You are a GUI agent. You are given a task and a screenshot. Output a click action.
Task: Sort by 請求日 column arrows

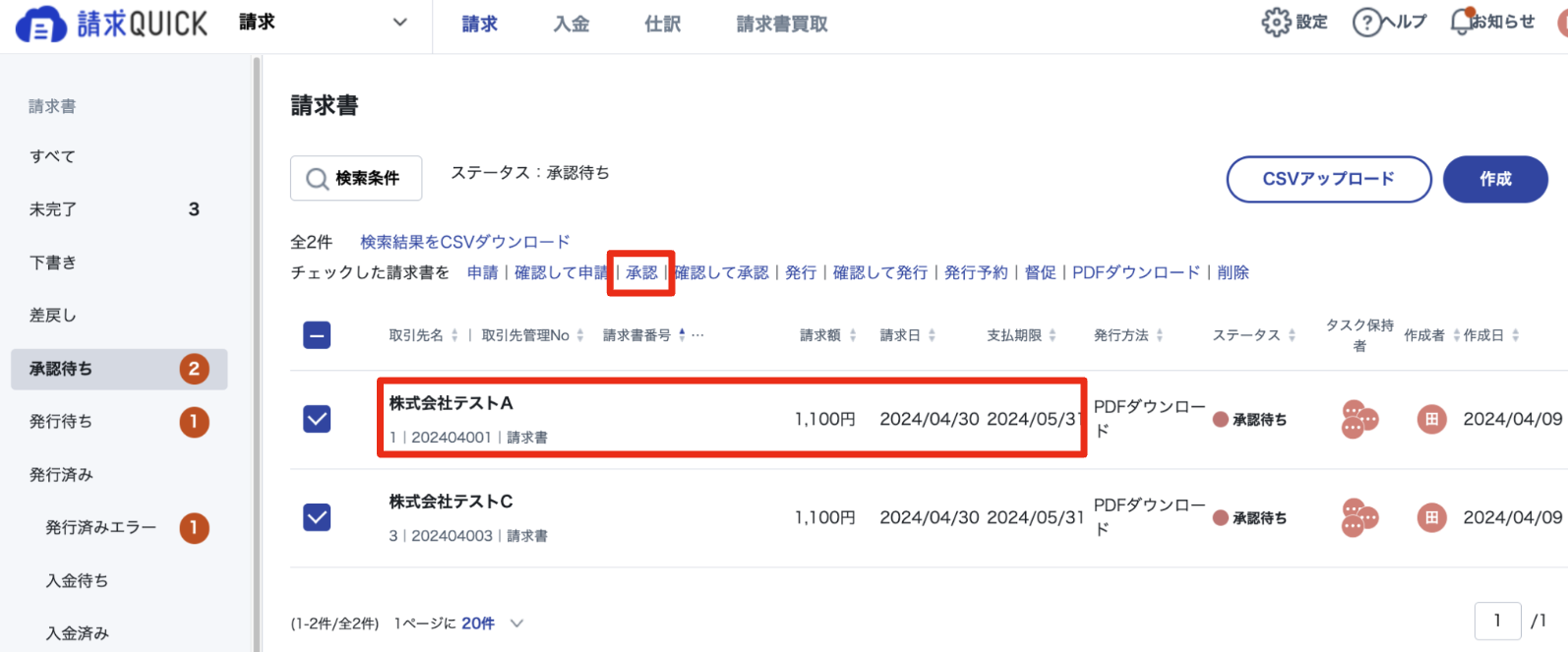(932, 335)
